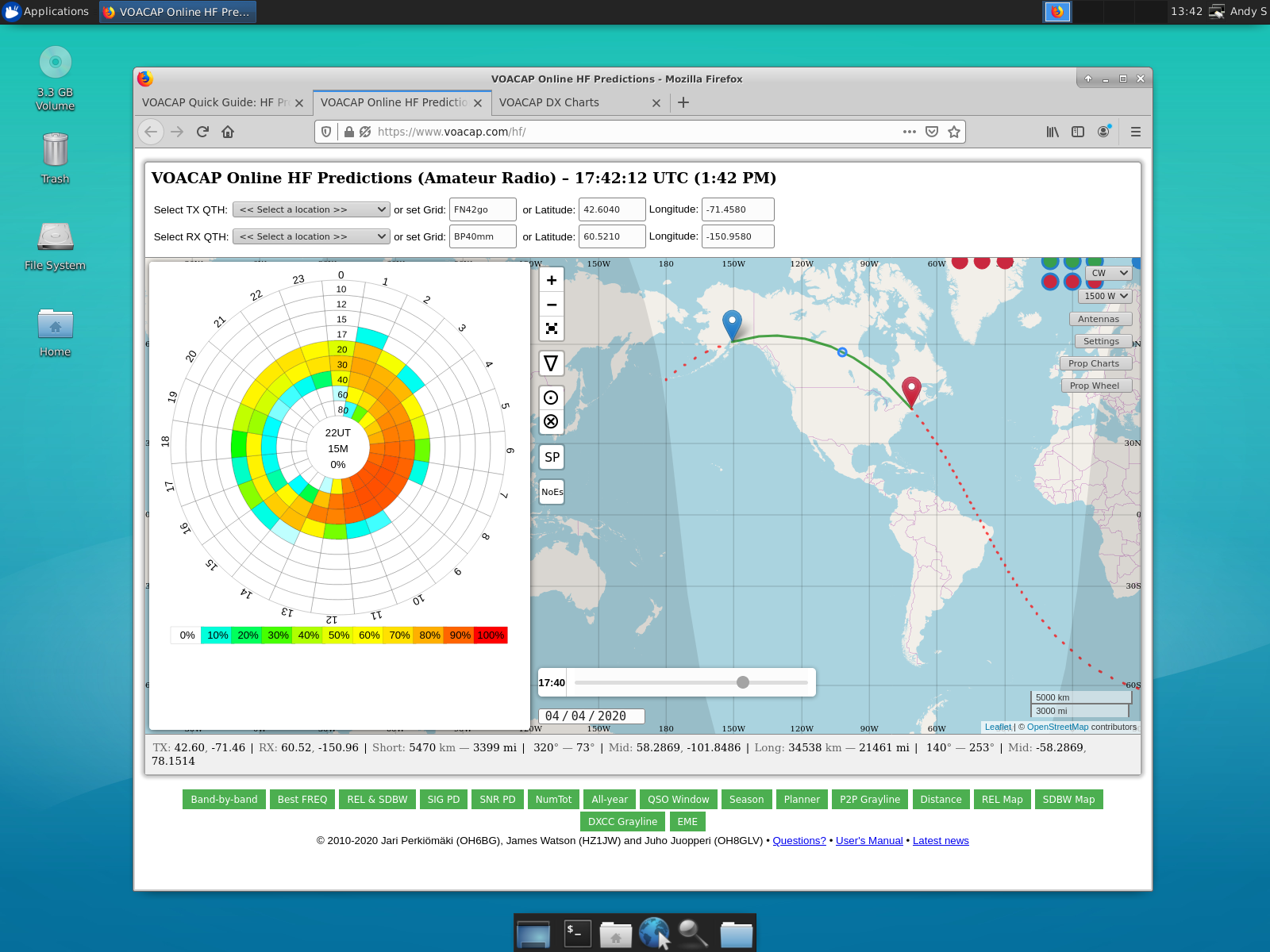Screen dimensions: 1270x952
Task: Click the circled-X map control
Action: [551, 421]
